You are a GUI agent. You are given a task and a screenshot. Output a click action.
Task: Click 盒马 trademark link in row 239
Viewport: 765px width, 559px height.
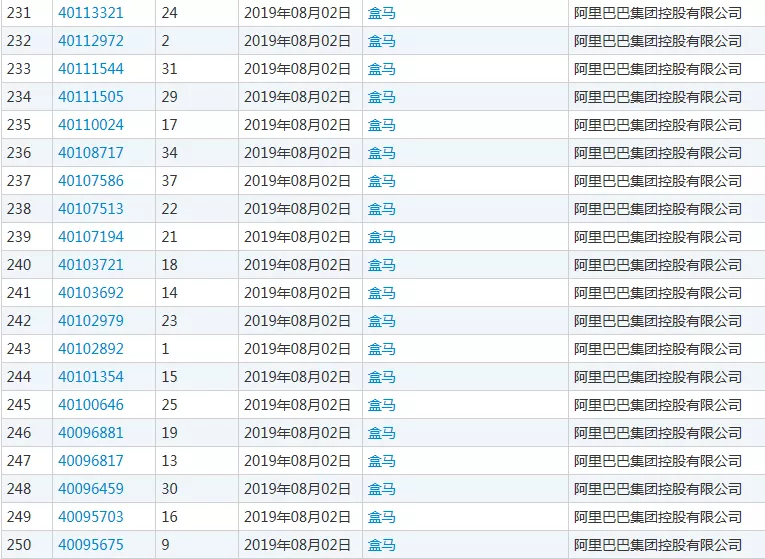[382, 237]
